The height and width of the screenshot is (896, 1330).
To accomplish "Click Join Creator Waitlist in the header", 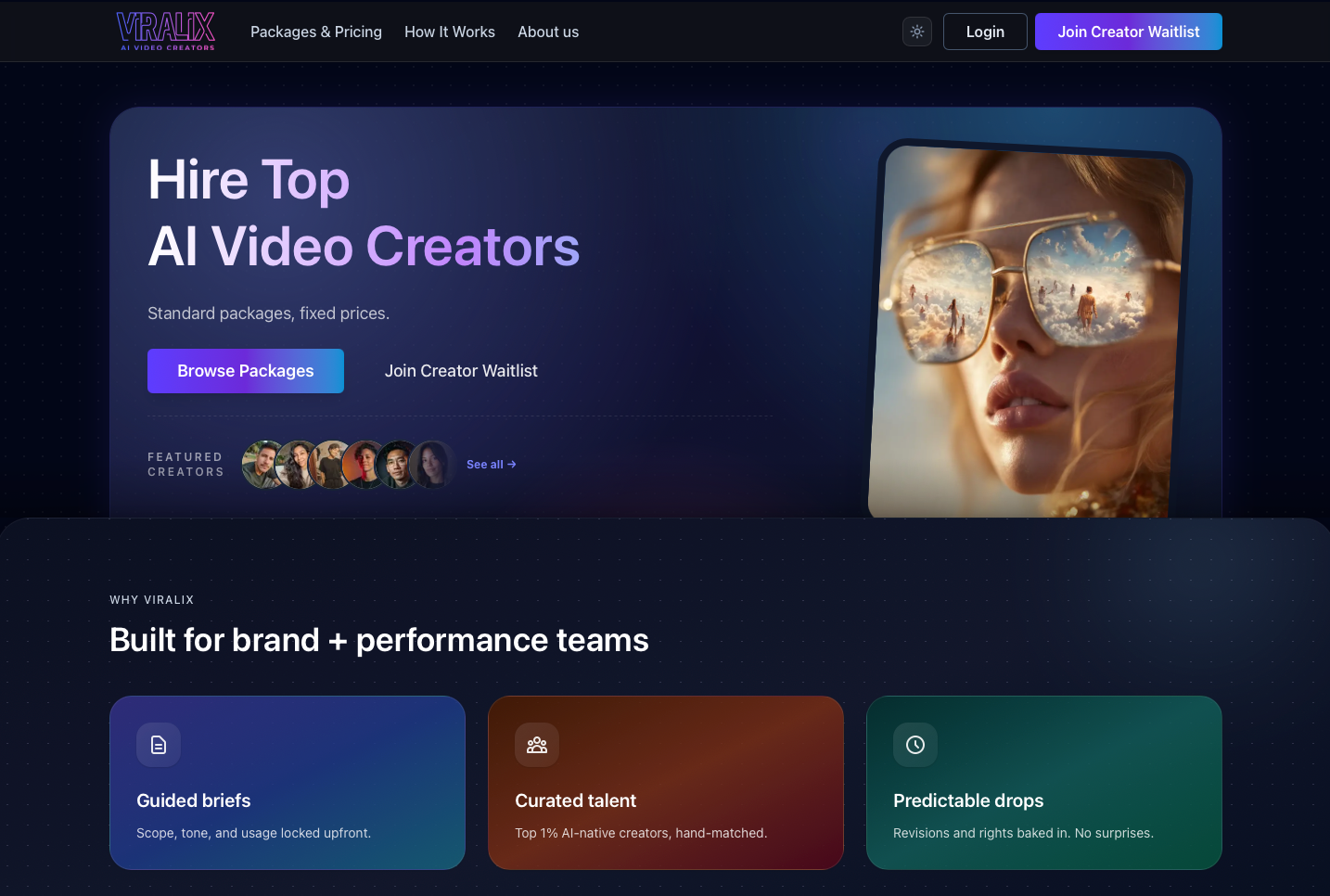I will 1128,31.
